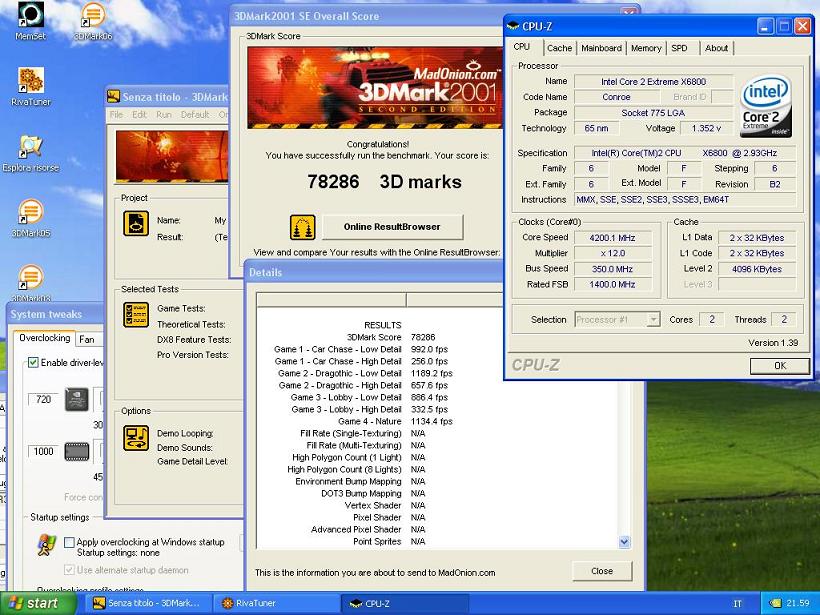The image size is (820, 615).
Task: Click the Options icon in 3DMark window
Action: (136, 438)
